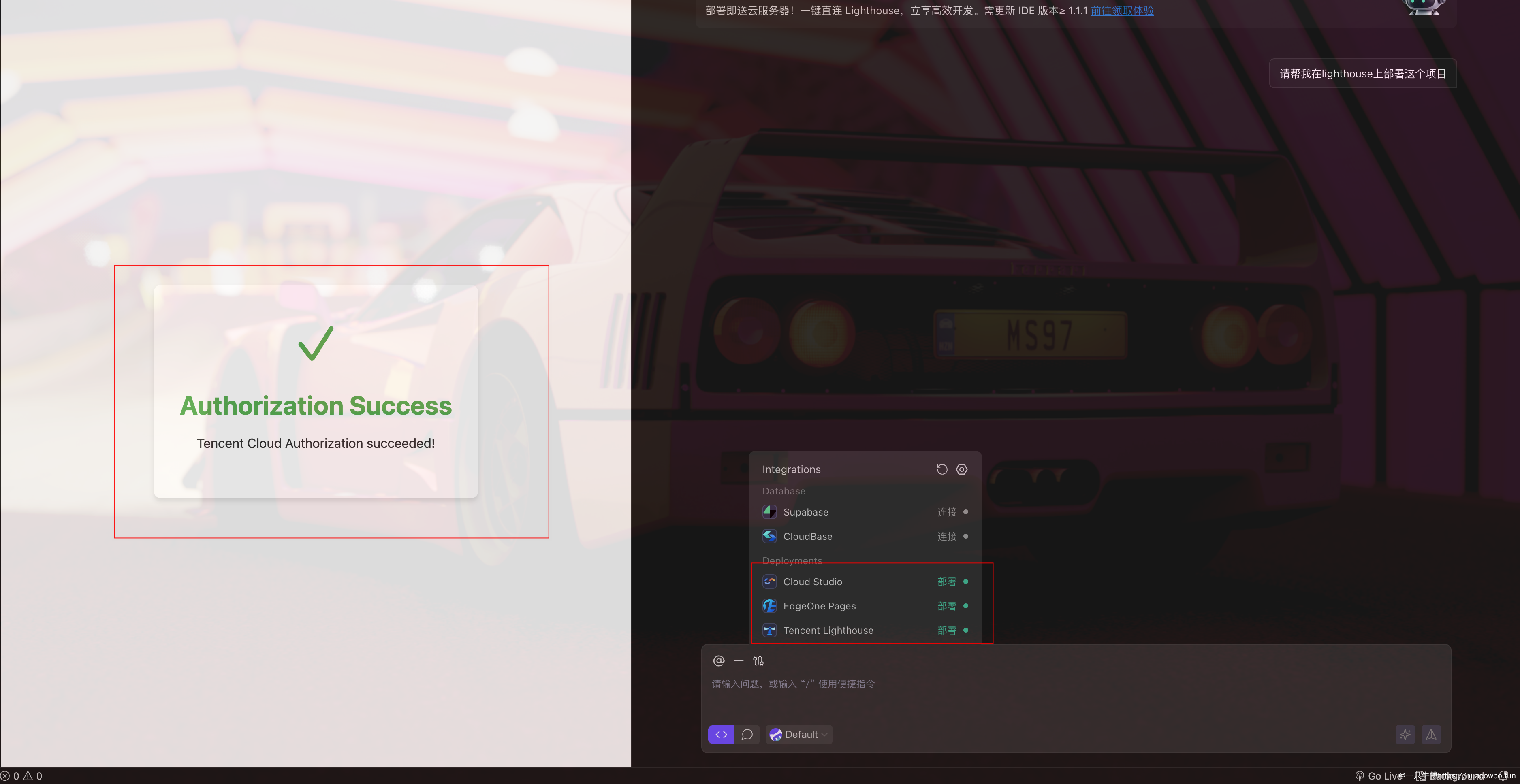
Task: Click 连接 for Supabase
Action: (946, 512)
